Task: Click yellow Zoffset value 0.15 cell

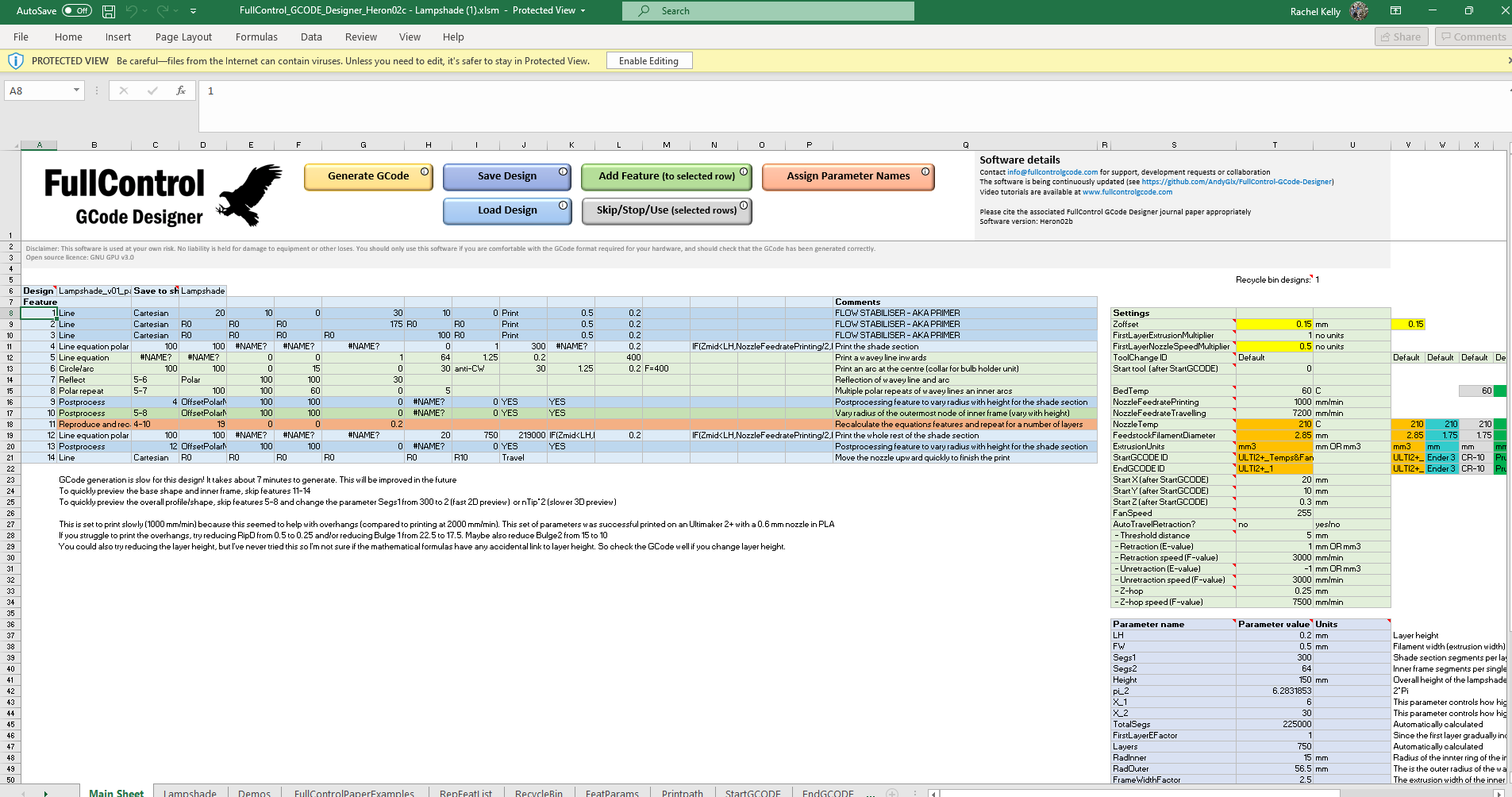Action: 1274,324
